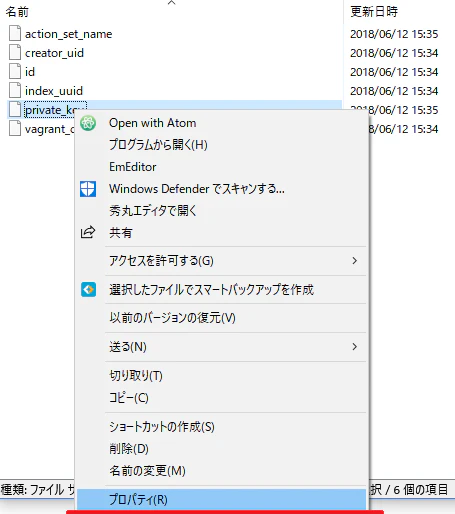Click date 2018/06/12 15:34 of creator_uid
Image resolution: width=455 pixels, height=514 pixels.
tap(394, 53)
